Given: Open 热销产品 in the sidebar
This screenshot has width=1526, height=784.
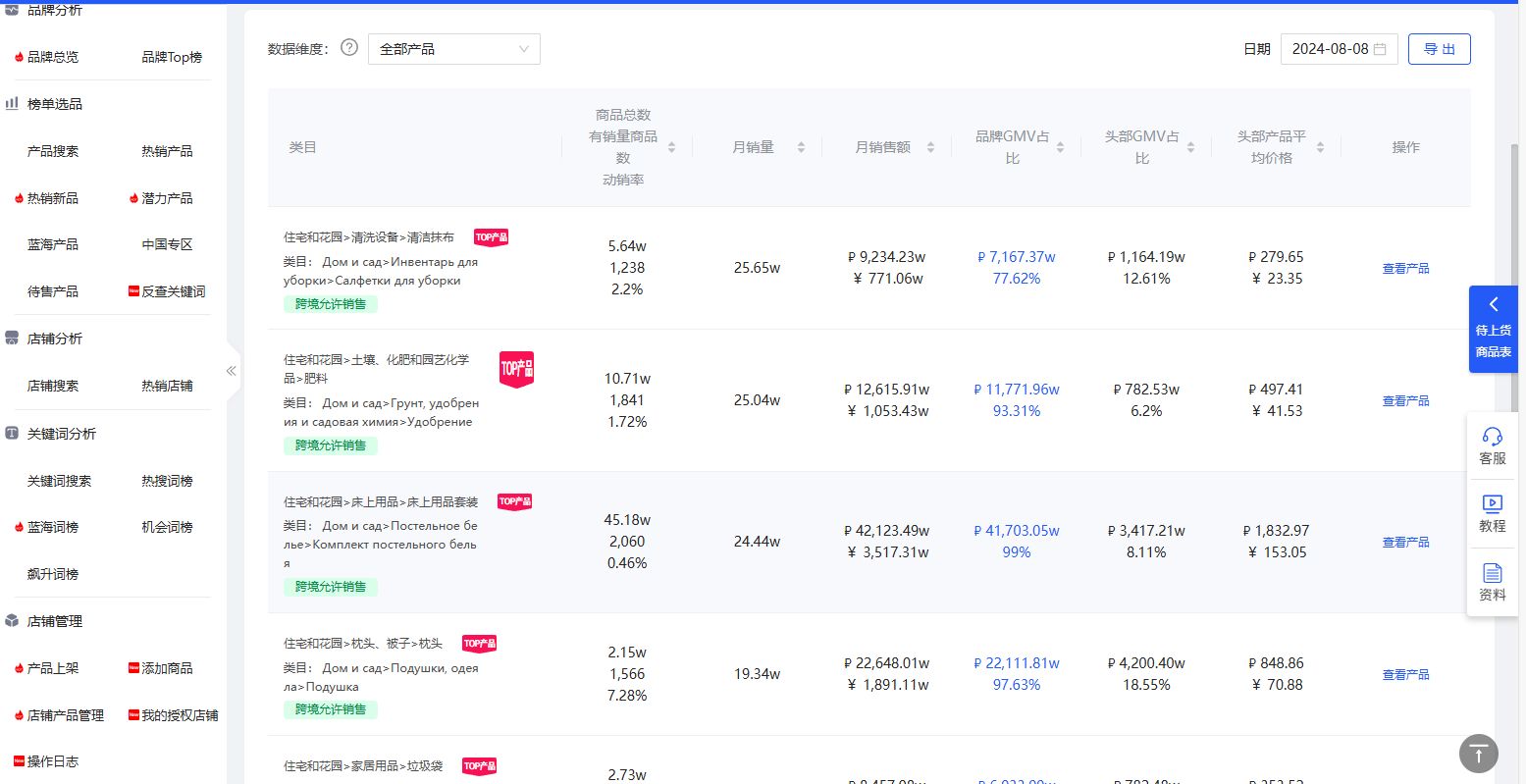Looking at the screenshot, I should (167, 151).
